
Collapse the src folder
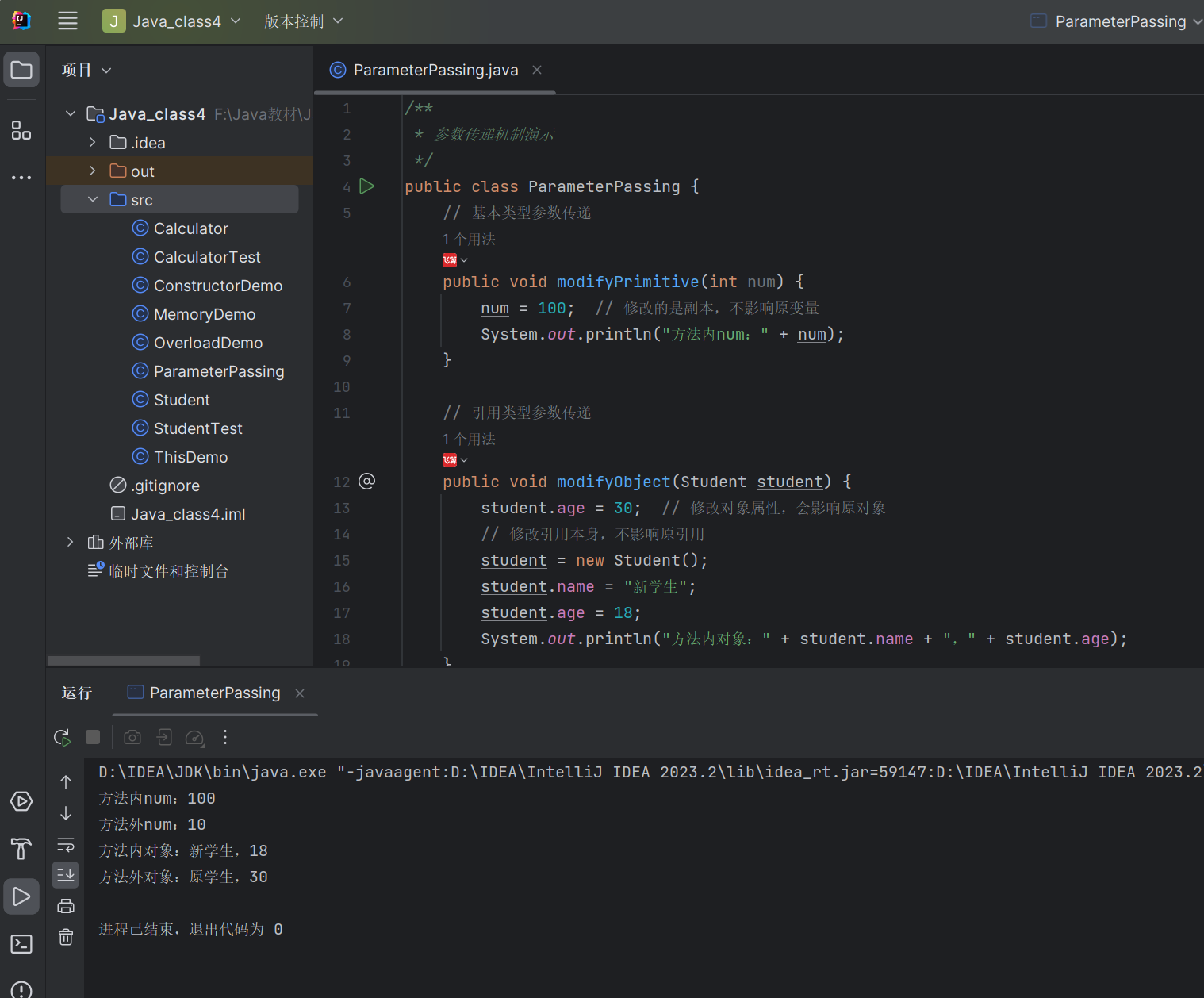(93, 200)
